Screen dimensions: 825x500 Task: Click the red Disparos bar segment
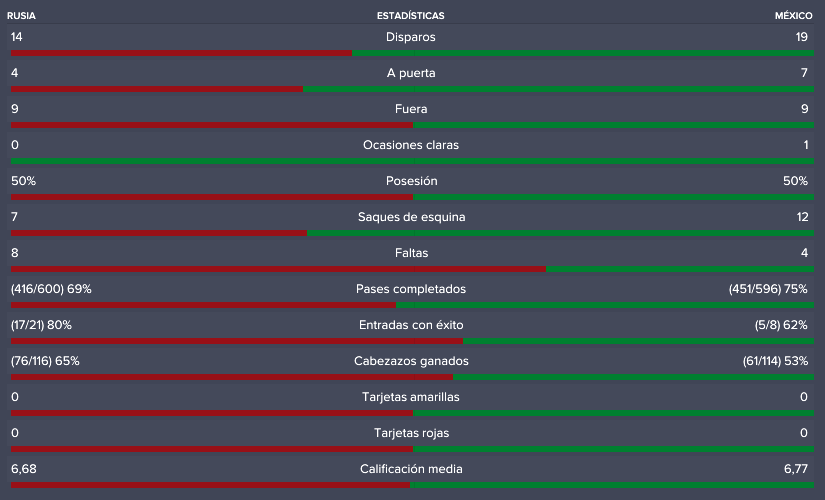(x=181, y=53)
